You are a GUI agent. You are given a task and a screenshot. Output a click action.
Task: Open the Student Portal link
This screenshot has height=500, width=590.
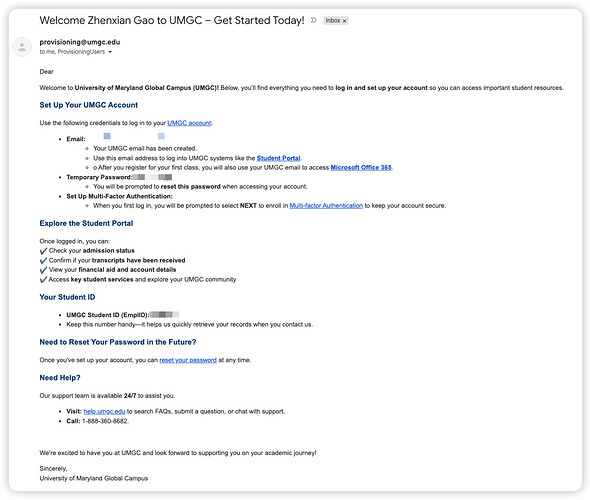278,158
